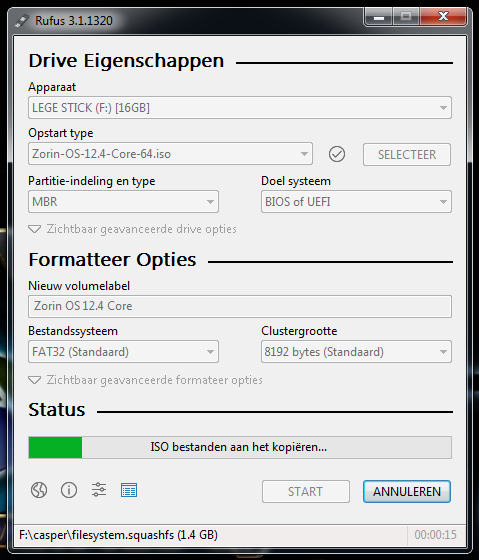Open the About info icon
479x560 pixels.
[69, 490]
